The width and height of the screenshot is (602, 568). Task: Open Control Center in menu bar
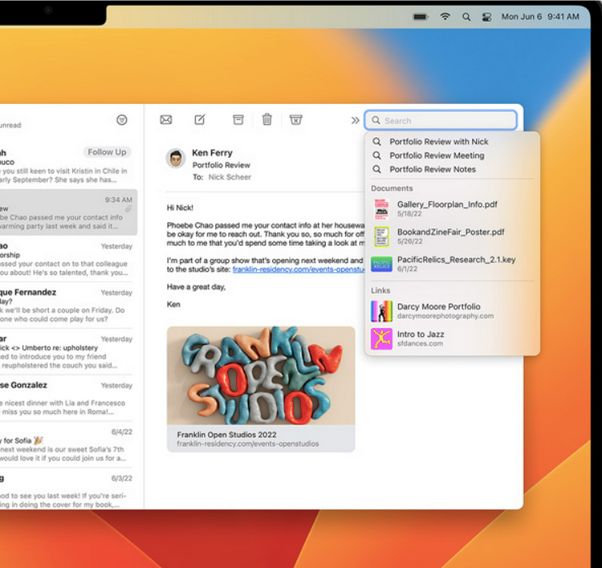pyautogui.click(x=487, y=17)
